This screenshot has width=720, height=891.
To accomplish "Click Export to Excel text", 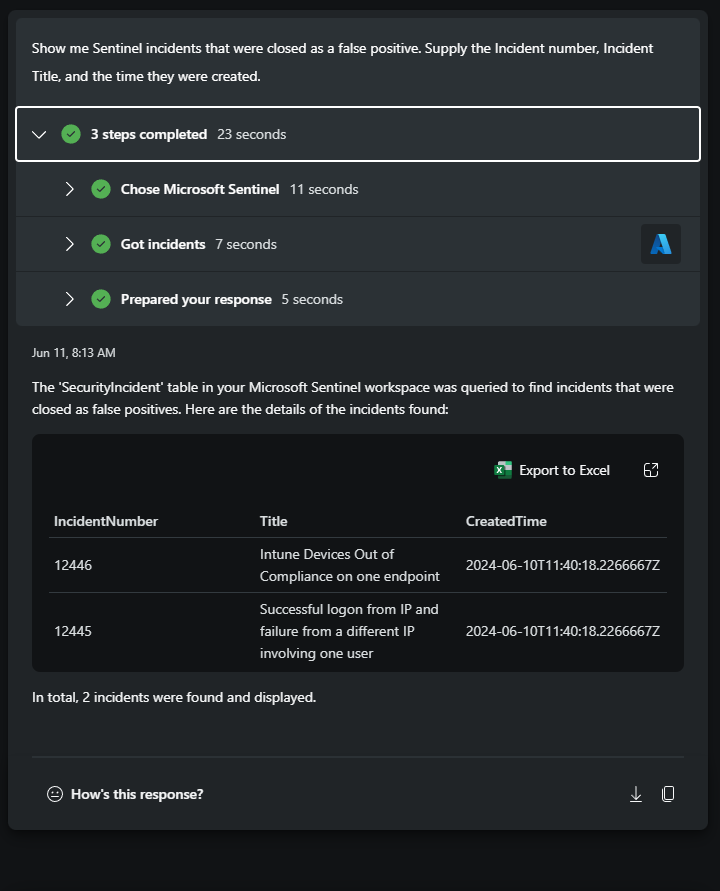I will (564, 471).
